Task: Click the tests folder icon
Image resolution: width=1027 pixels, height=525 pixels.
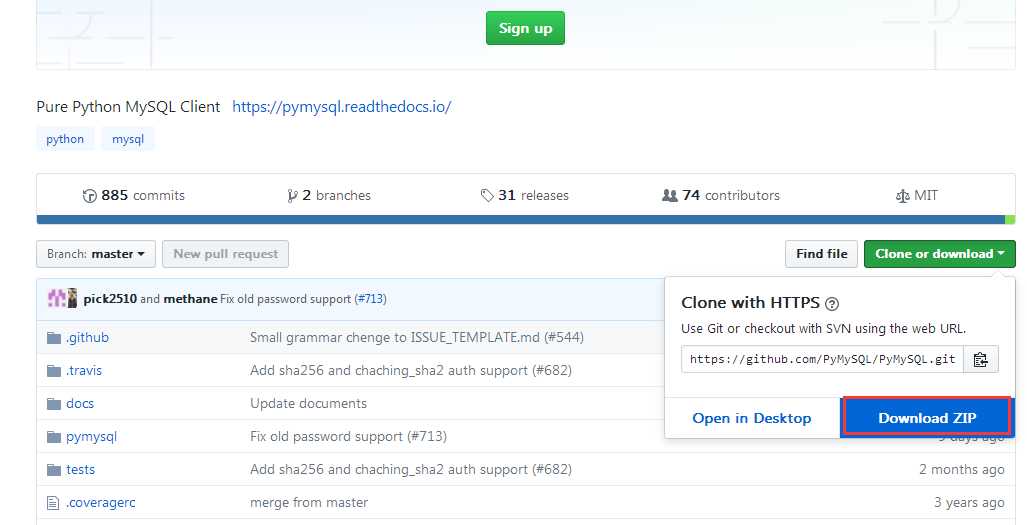Action: coord(54,470)
